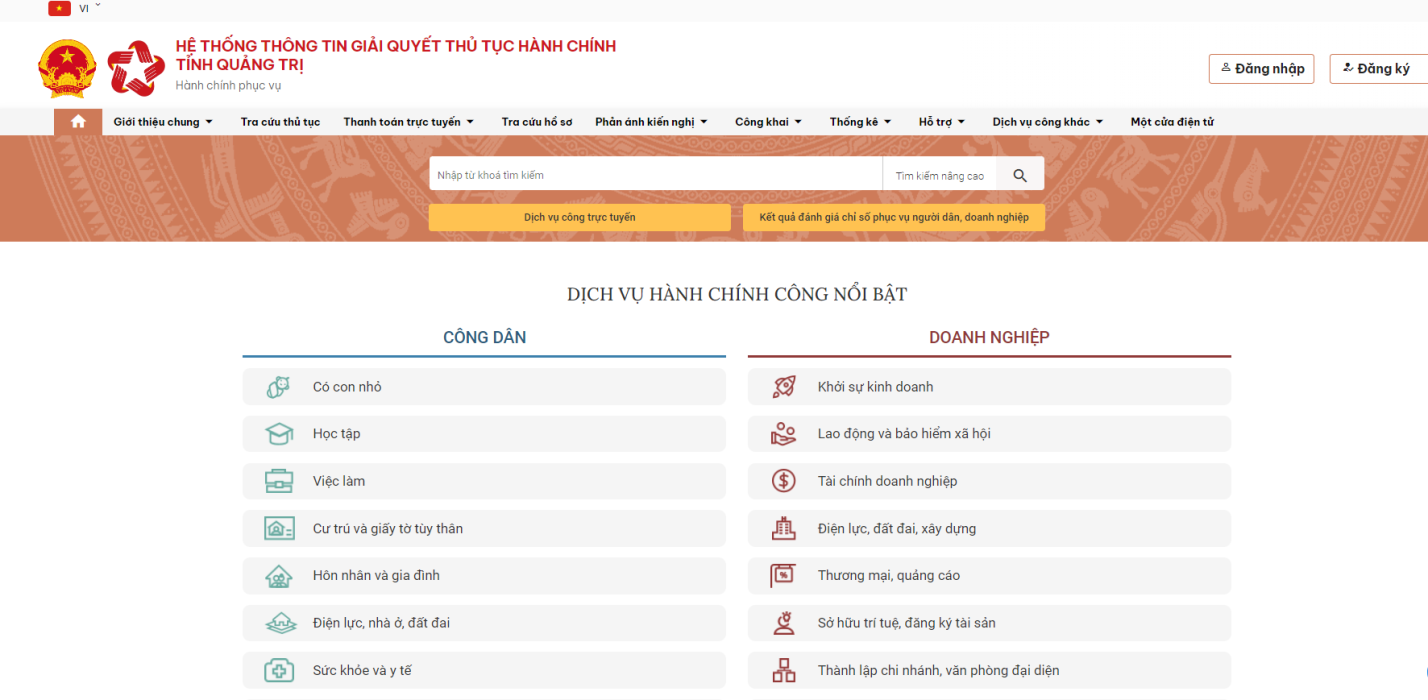Click org chart icon beside Thành lập chi nhánh
This screenshot has width=1428, height=700.
coord(784,670)
